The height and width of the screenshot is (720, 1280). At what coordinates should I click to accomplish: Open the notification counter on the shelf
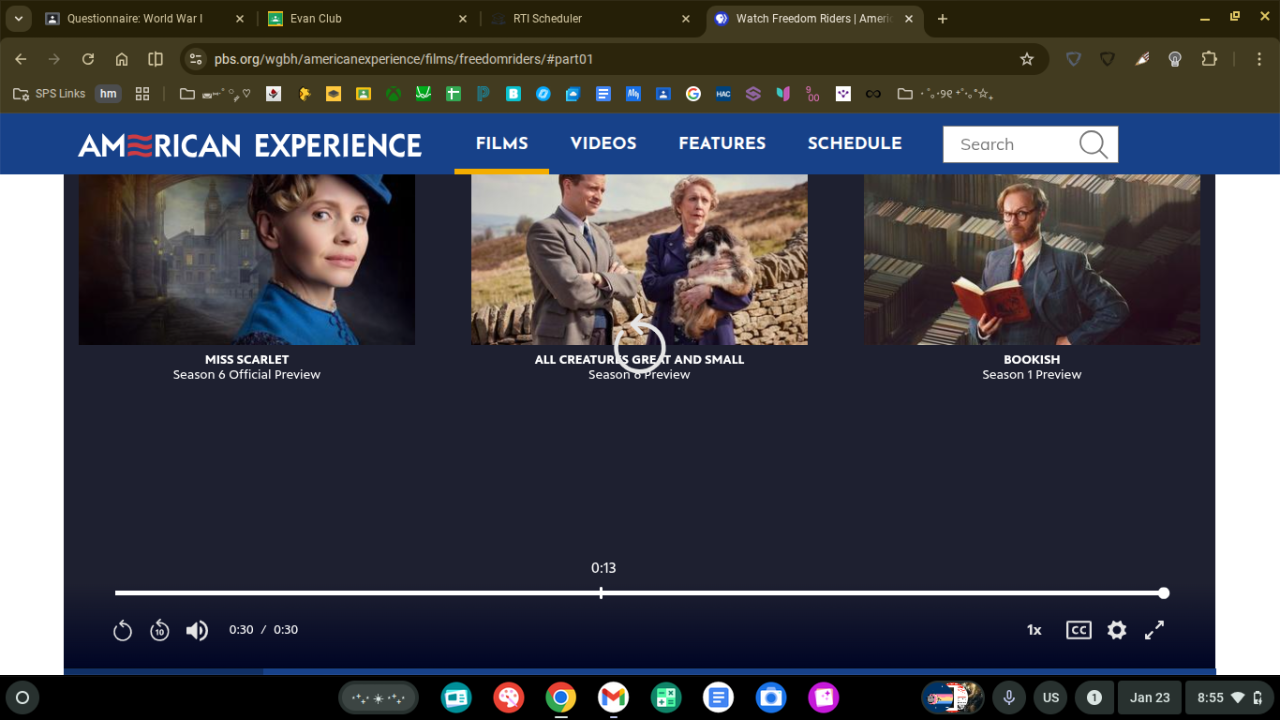coord(1094,698)
